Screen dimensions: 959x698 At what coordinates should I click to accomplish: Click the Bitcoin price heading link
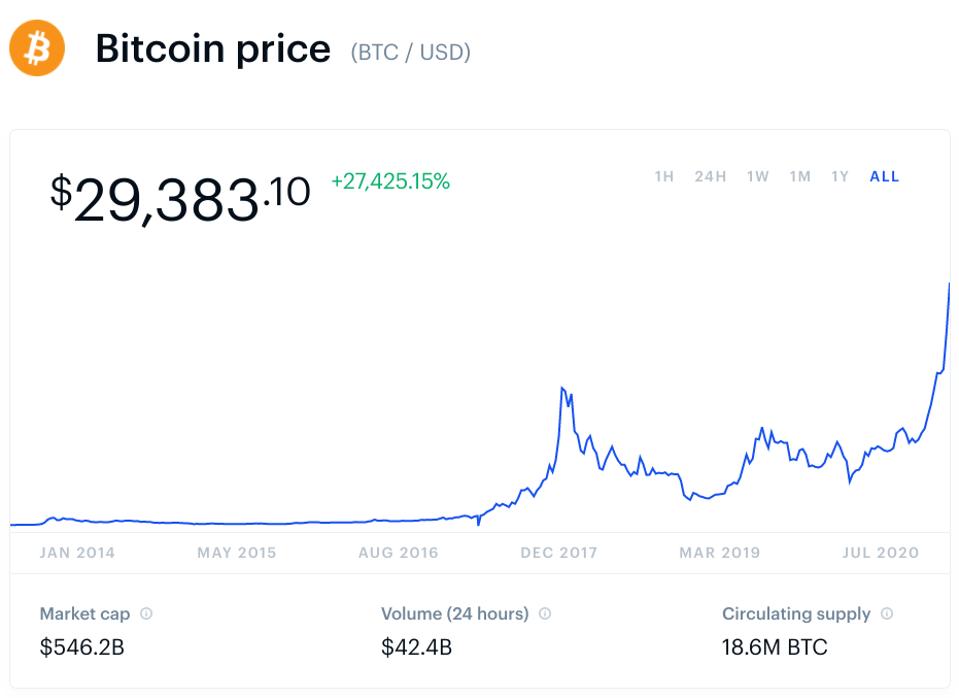(x=213, y=48)
